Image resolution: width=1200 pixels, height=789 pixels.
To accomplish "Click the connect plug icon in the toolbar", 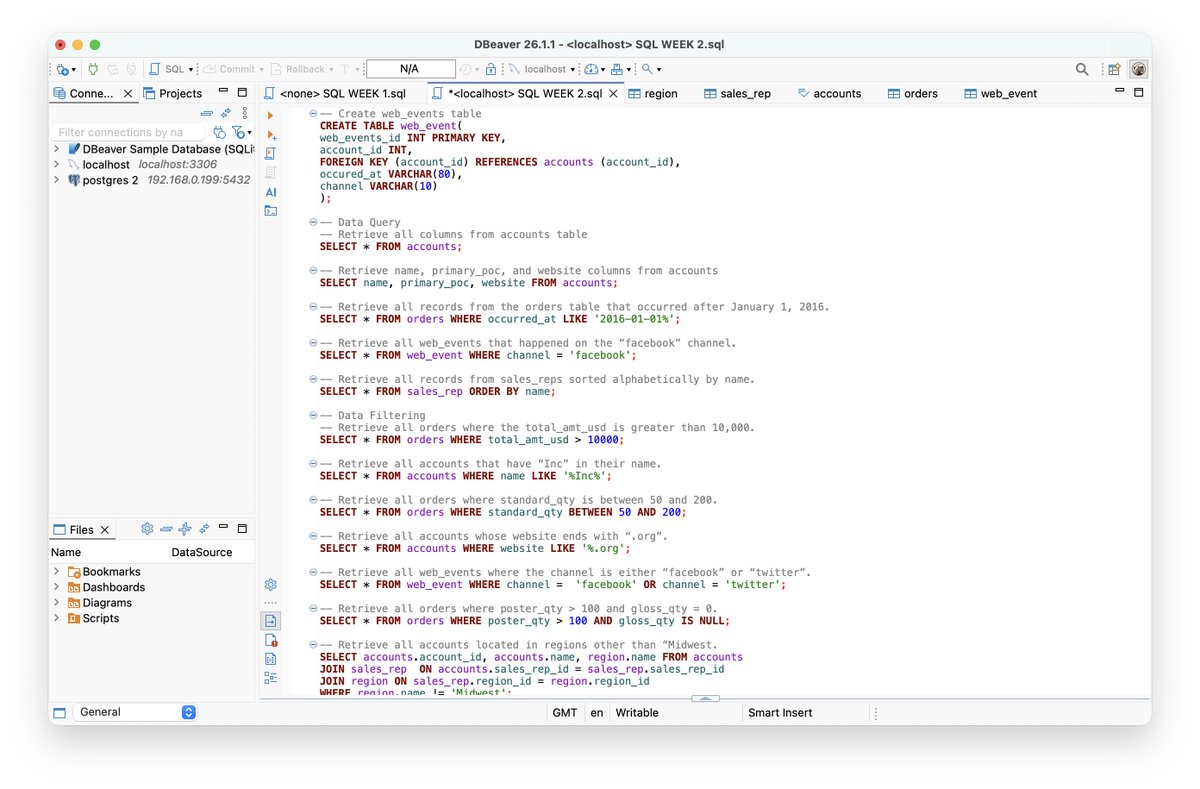I will pos(93,69).
